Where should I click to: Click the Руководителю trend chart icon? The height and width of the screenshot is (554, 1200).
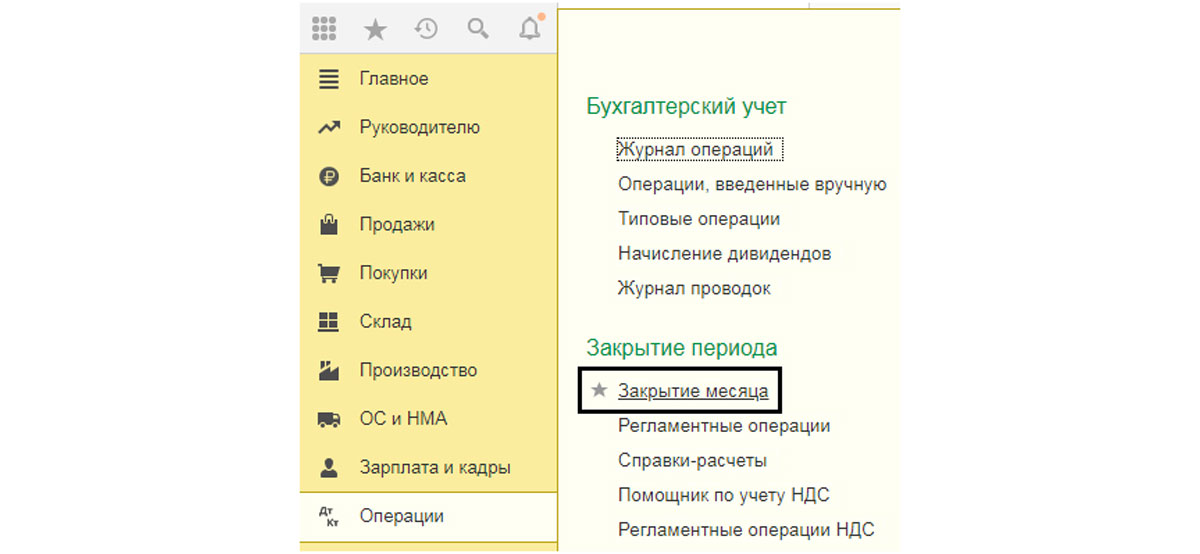pos(328,128)
